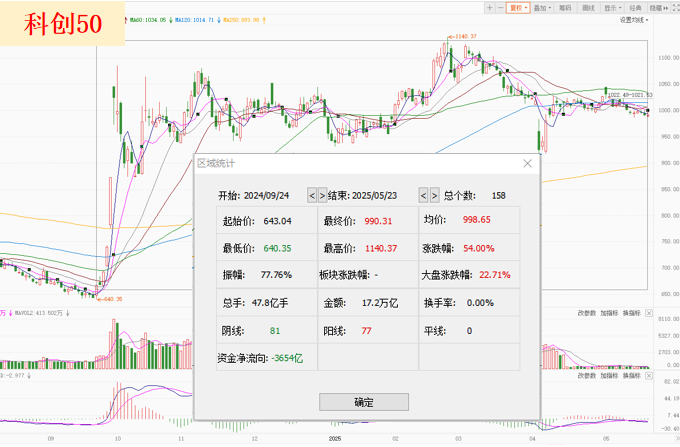Screen dimensions: 680x447
Task: Click the 均价 998.65 value
Action: coord(477,220)
